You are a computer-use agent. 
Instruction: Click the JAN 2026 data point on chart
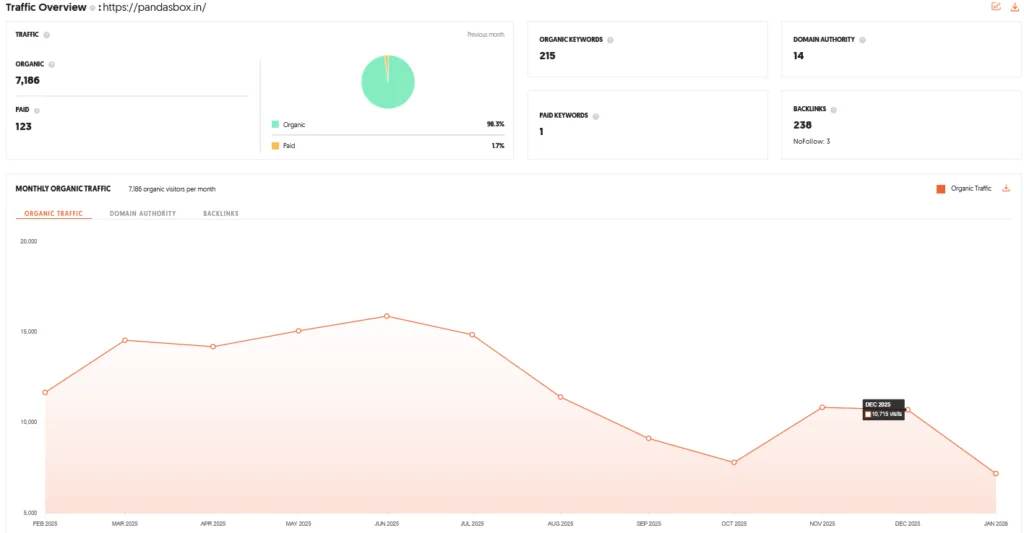(x=996, y=474)
